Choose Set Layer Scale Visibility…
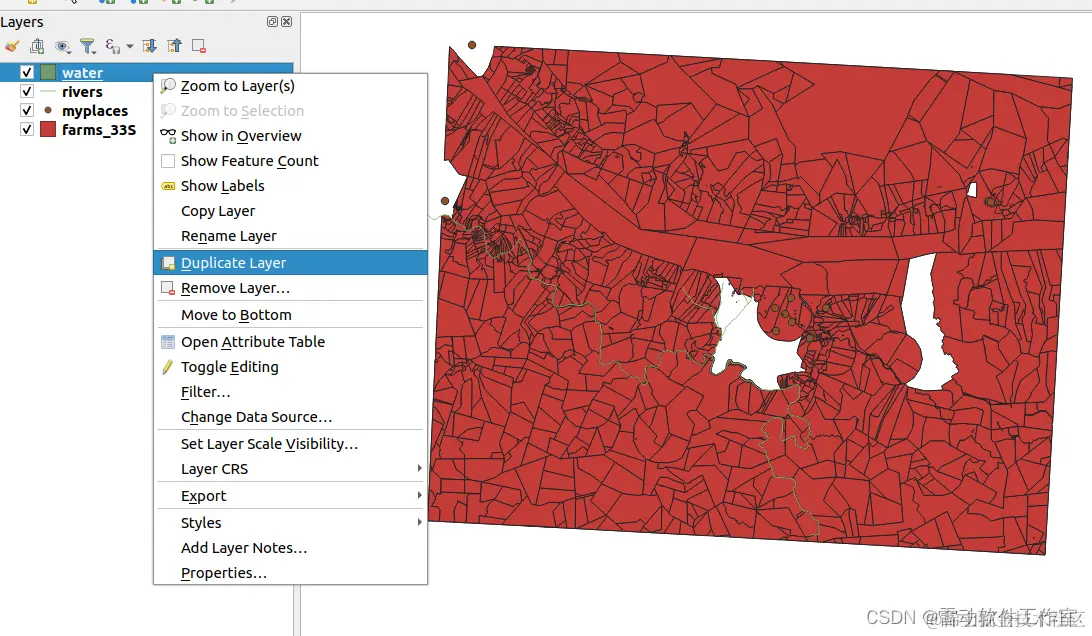Image resolution: width=1092 pixels, height=636 pixels. click(x=290, y=444)
